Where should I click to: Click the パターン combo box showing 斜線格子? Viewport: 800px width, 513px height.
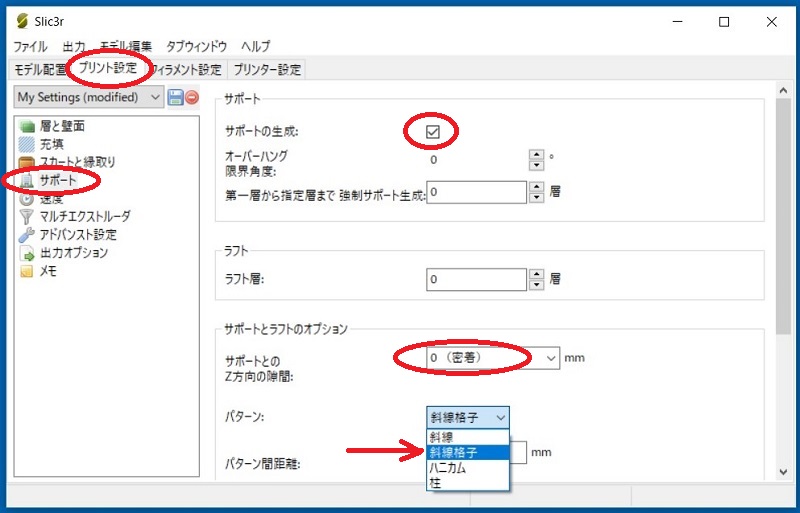click(467, 418)
